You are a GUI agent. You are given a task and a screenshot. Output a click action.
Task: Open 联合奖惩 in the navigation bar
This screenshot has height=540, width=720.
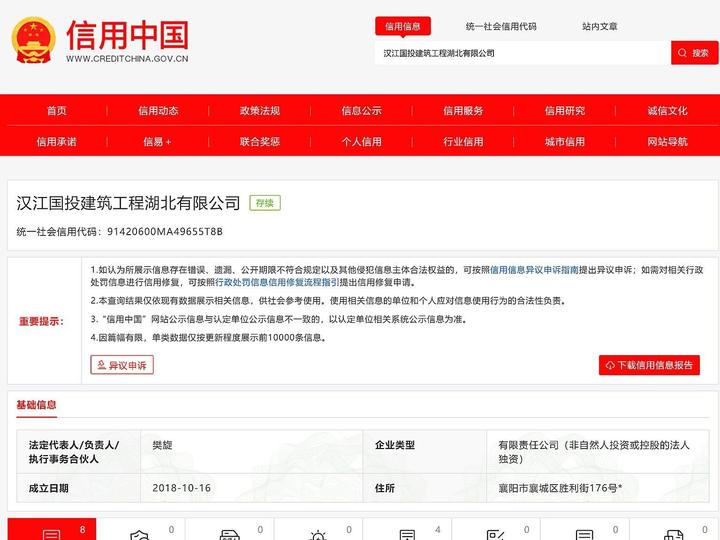260,142
